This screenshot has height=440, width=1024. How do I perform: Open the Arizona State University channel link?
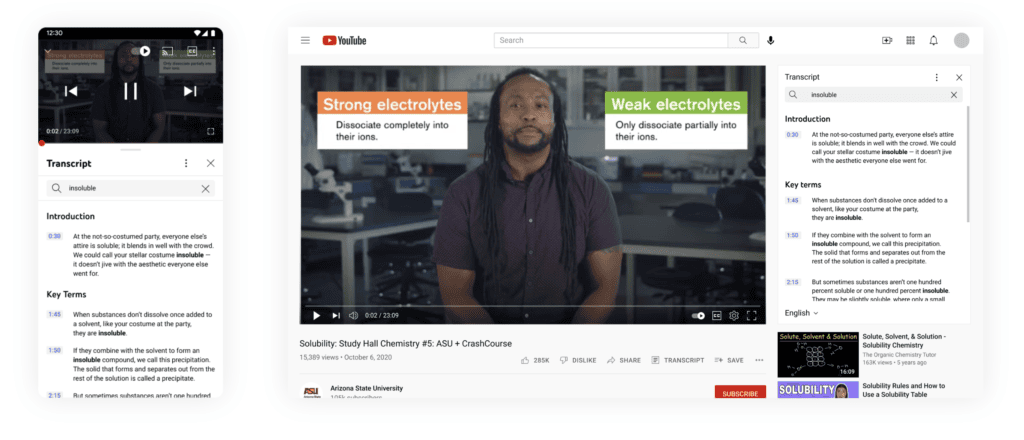tap(366, 388)
